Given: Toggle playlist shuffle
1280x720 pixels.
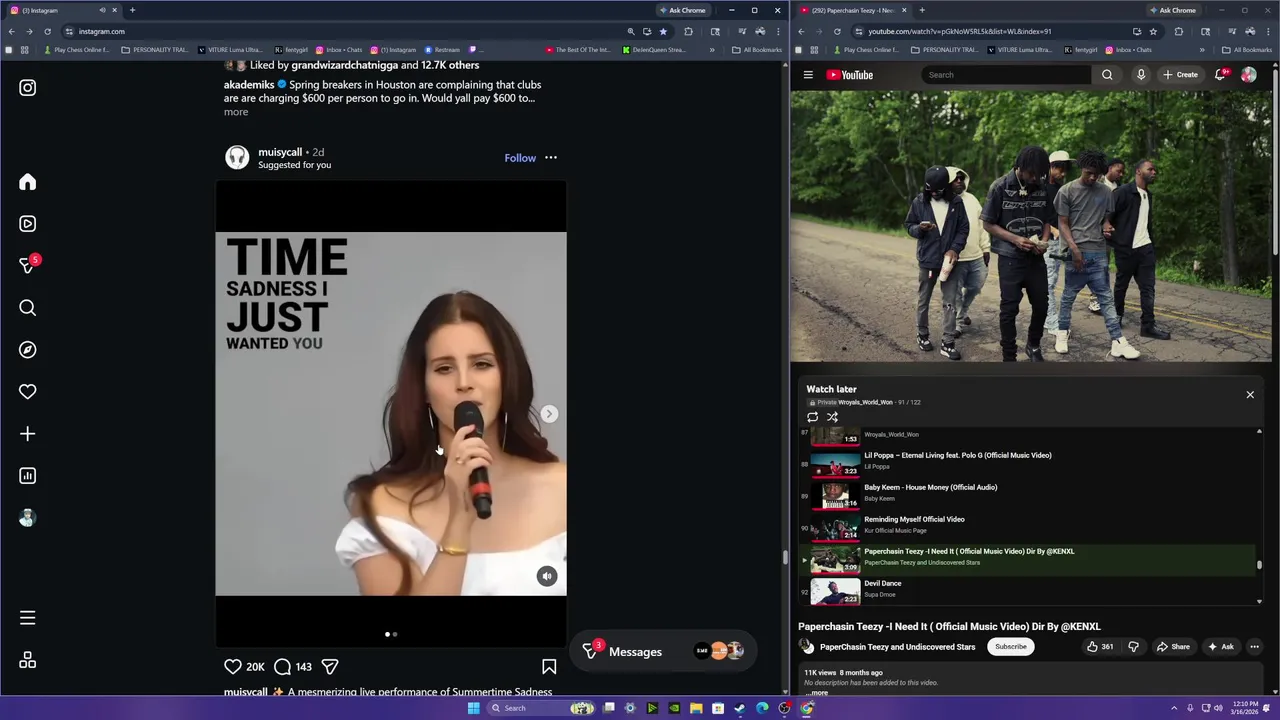Looking at the screenshot, I should (832, 417).
